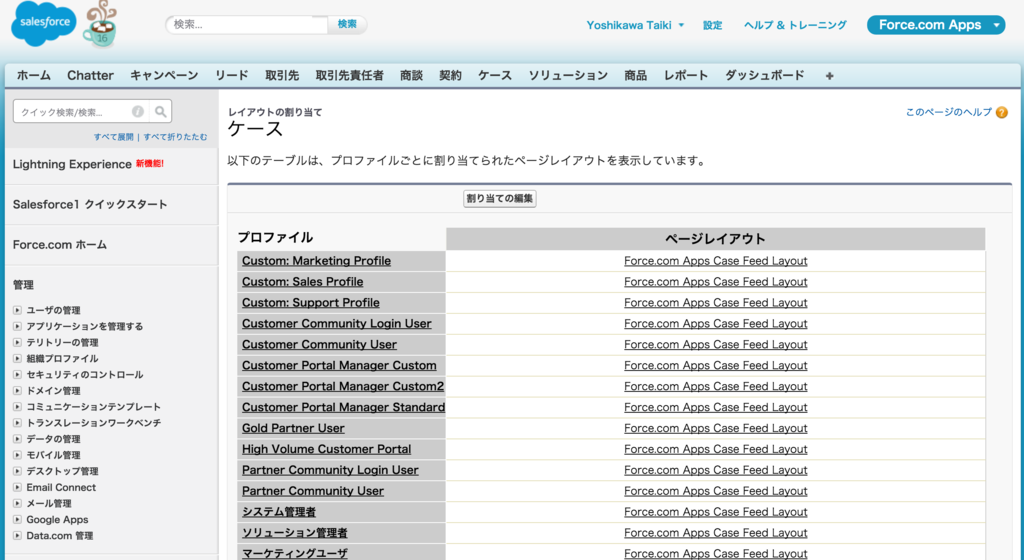Click the quick find info icon
The height and width of the screenshot is (560, 1024).
pyautogui.click(x=138, y=112)
